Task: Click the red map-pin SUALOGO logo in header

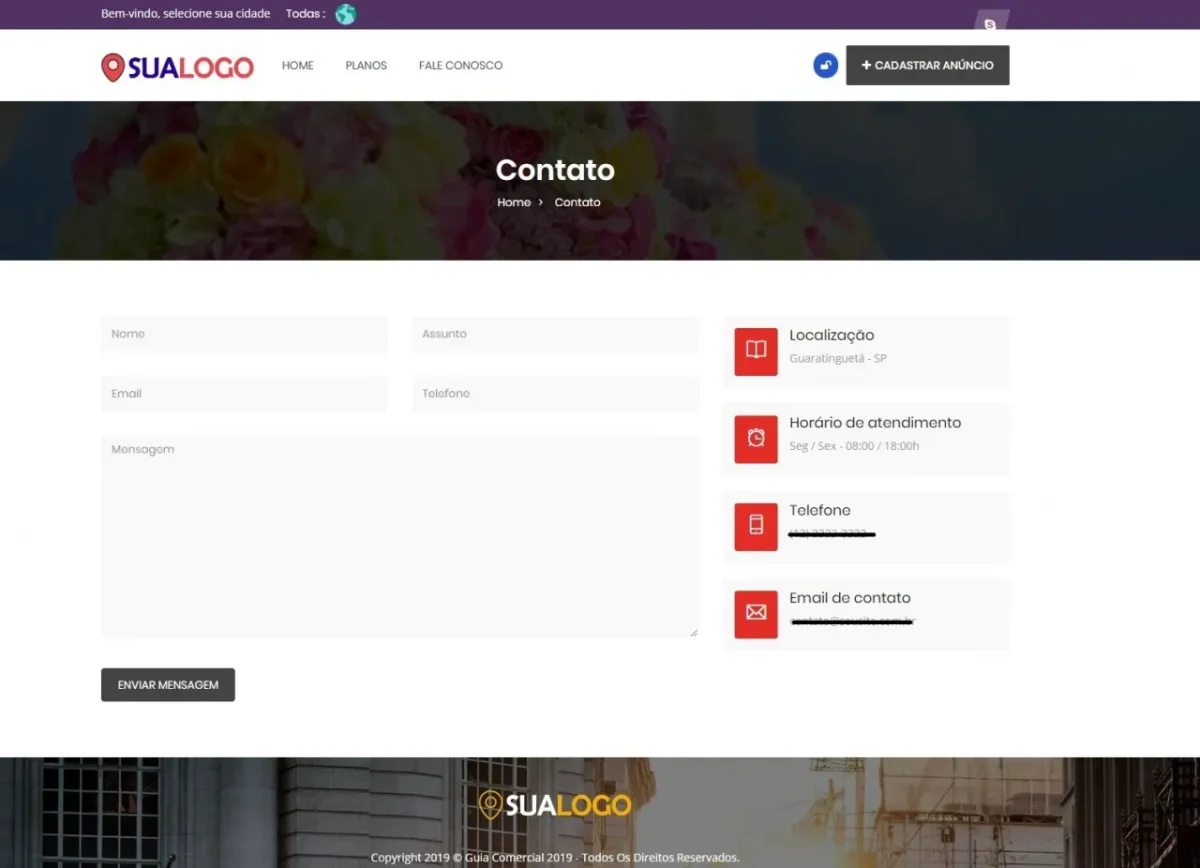Action: (x=177, y=66)
